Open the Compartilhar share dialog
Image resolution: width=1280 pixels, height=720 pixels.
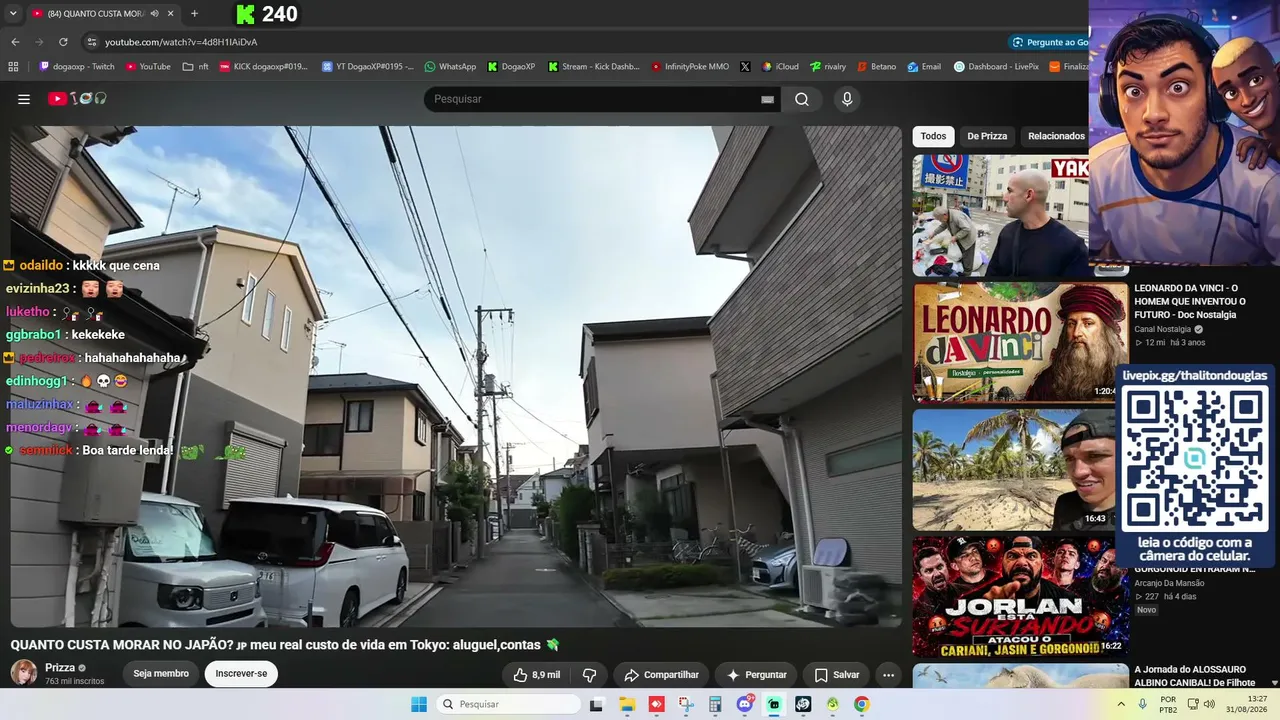tap(661, 675)
